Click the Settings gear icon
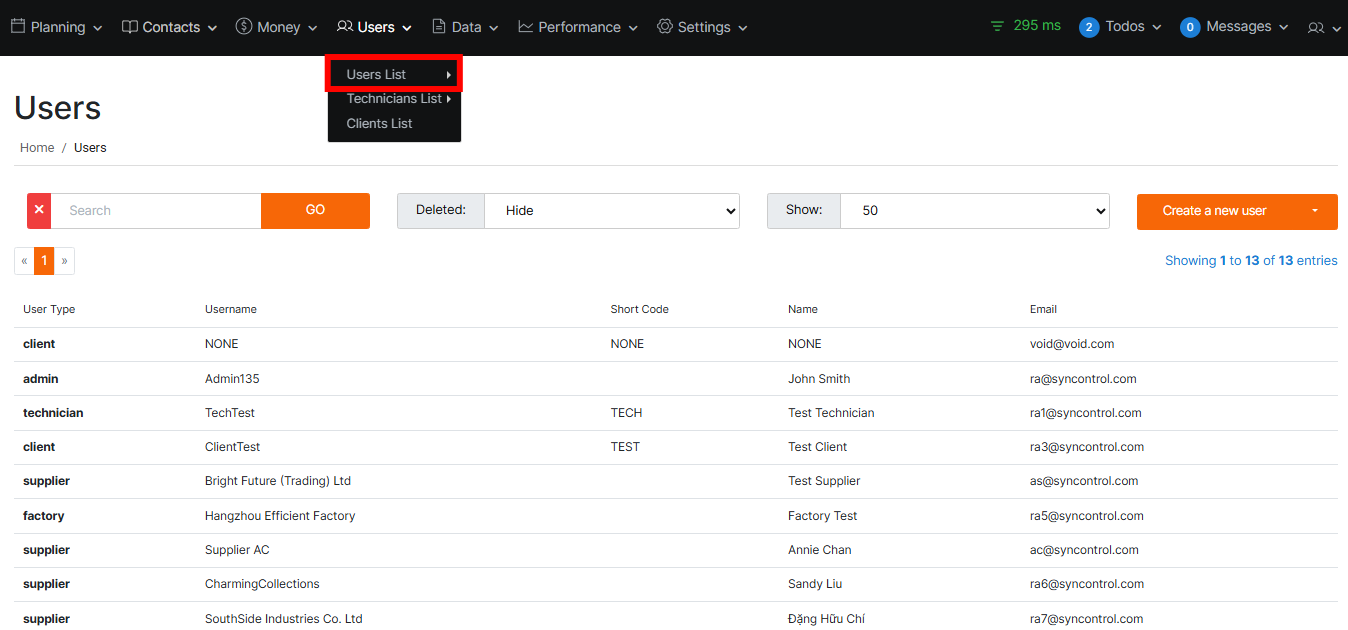 pyautogui.click(x=665, y=27)
